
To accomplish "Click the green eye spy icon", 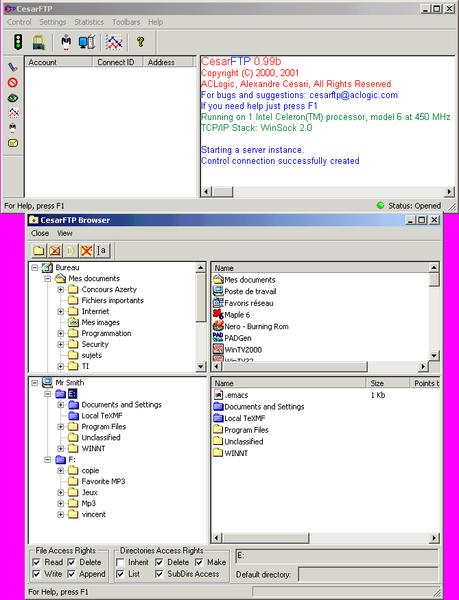I will [x=13, y=98].
